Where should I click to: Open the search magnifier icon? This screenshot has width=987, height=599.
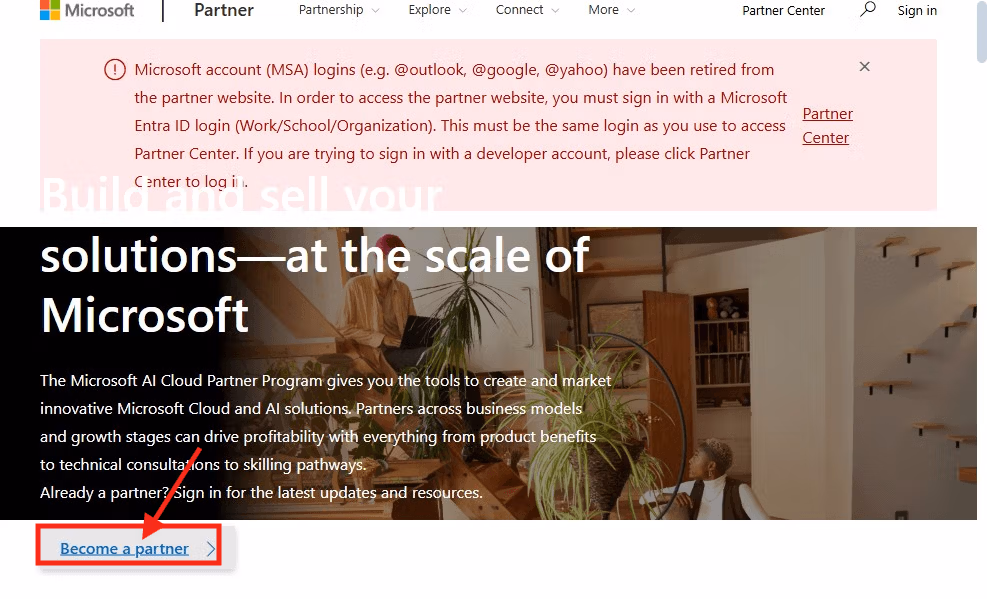[x=868, y=9]
